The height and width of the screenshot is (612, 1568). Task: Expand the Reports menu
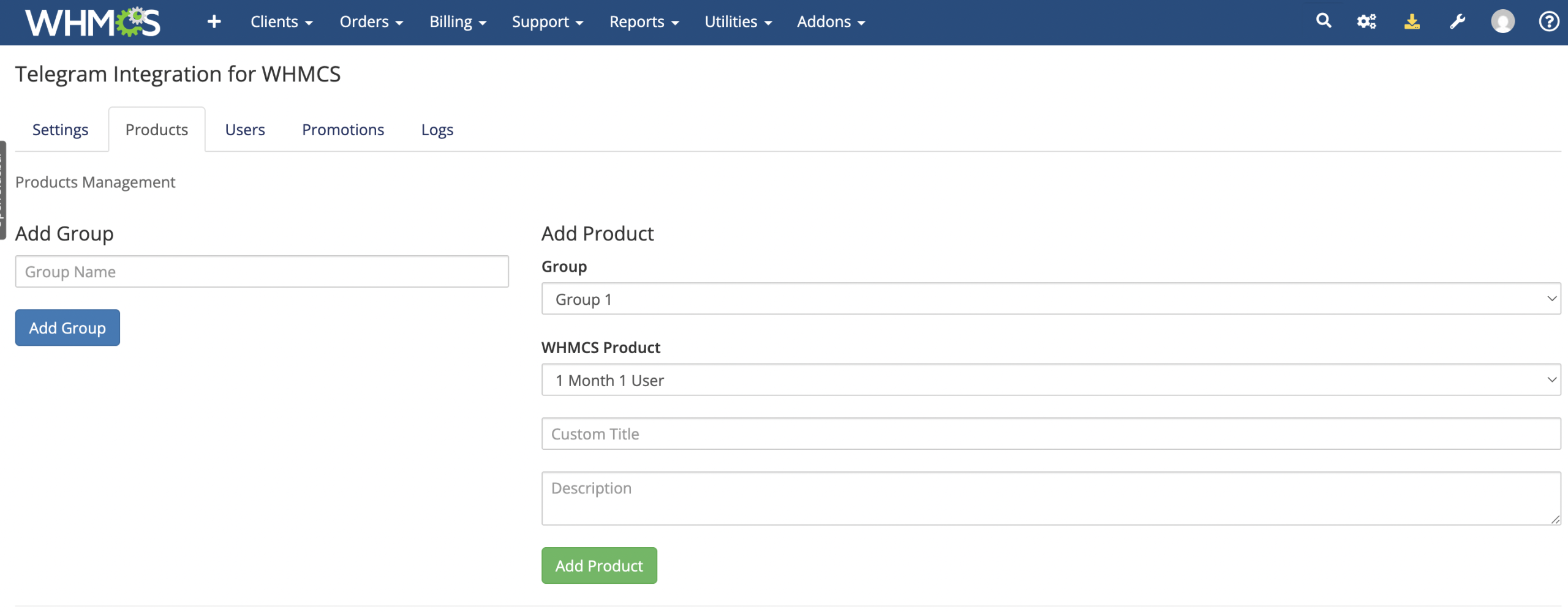tap(644, 22)
